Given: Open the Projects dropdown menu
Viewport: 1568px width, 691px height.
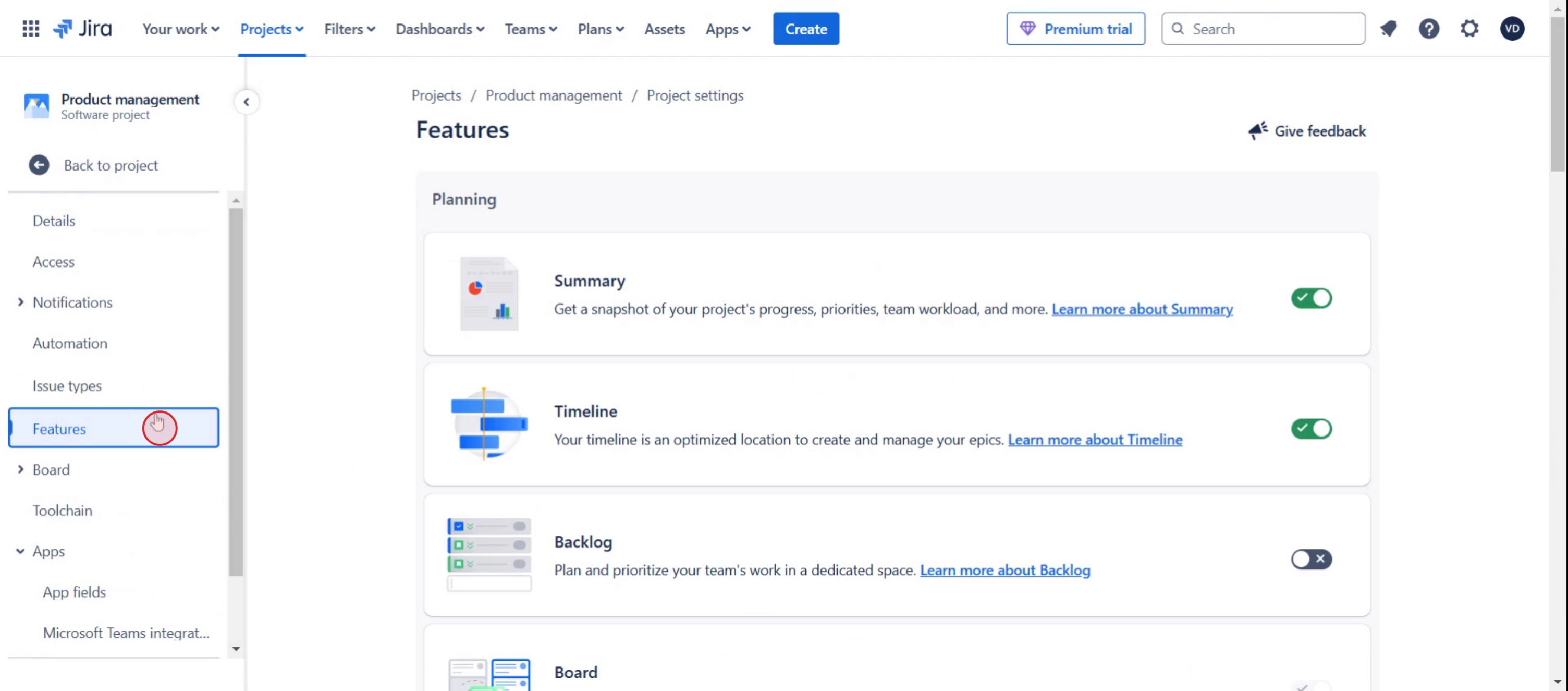Looking at the screenshot, I should [x=272, y=29].
